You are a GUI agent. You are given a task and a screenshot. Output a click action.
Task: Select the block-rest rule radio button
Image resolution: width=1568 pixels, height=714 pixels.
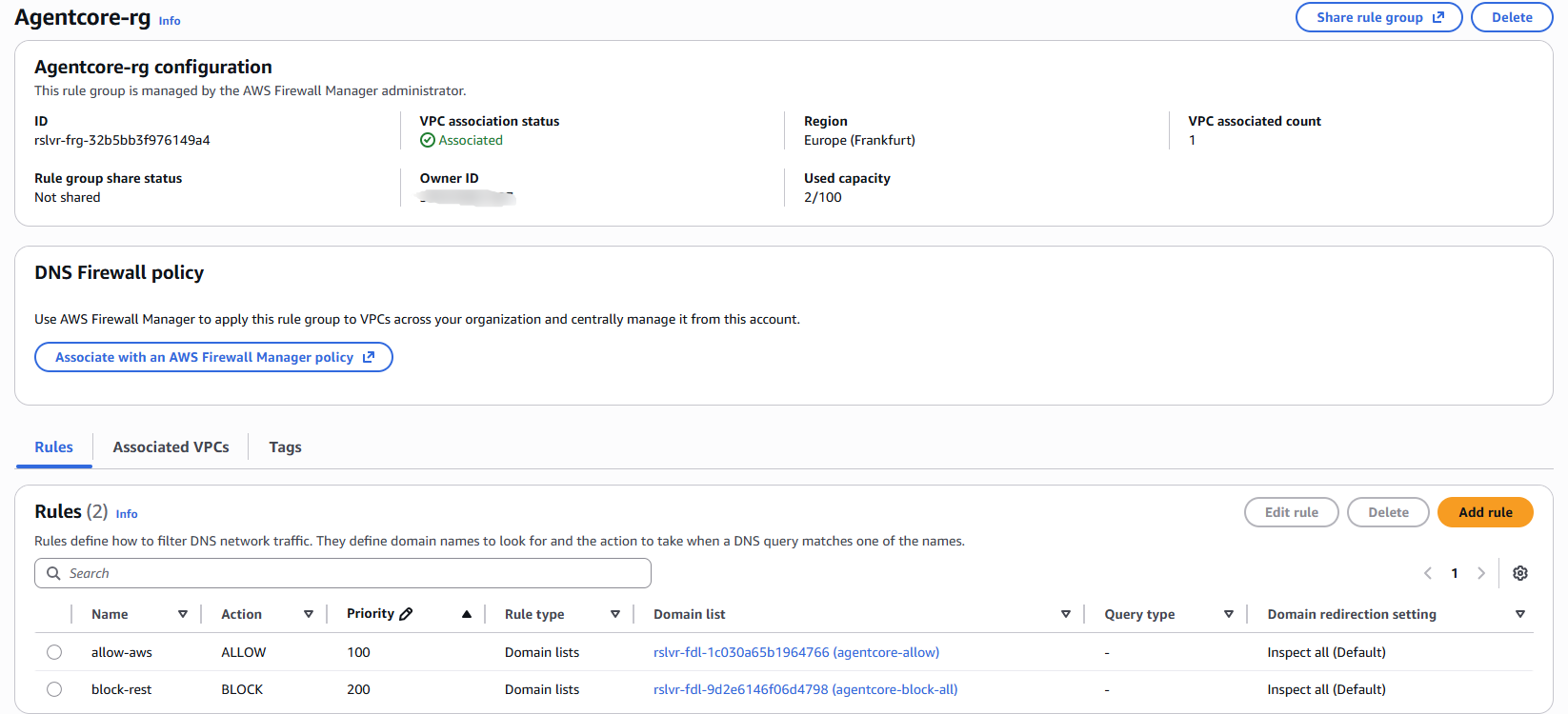[x=54, y=689]
